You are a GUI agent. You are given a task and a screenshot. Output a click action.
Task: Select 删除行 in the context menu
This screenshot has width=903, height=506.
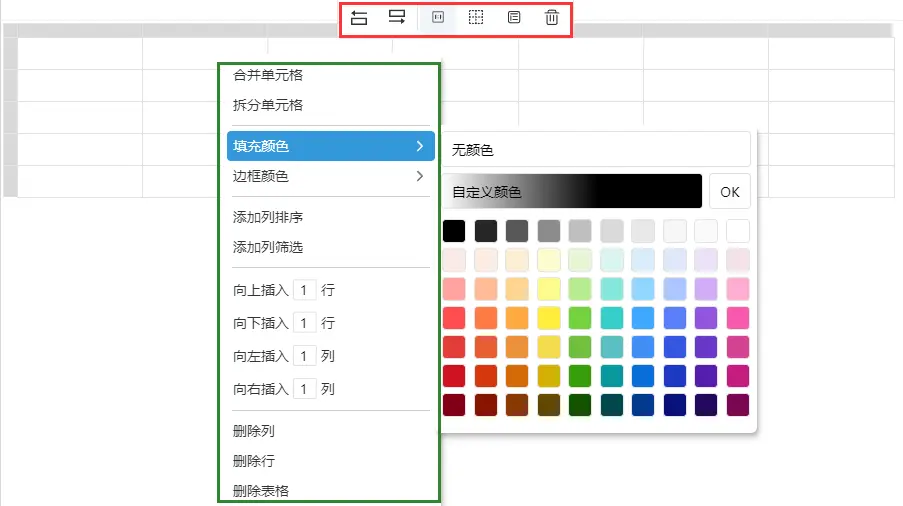(x=254, y=461)
